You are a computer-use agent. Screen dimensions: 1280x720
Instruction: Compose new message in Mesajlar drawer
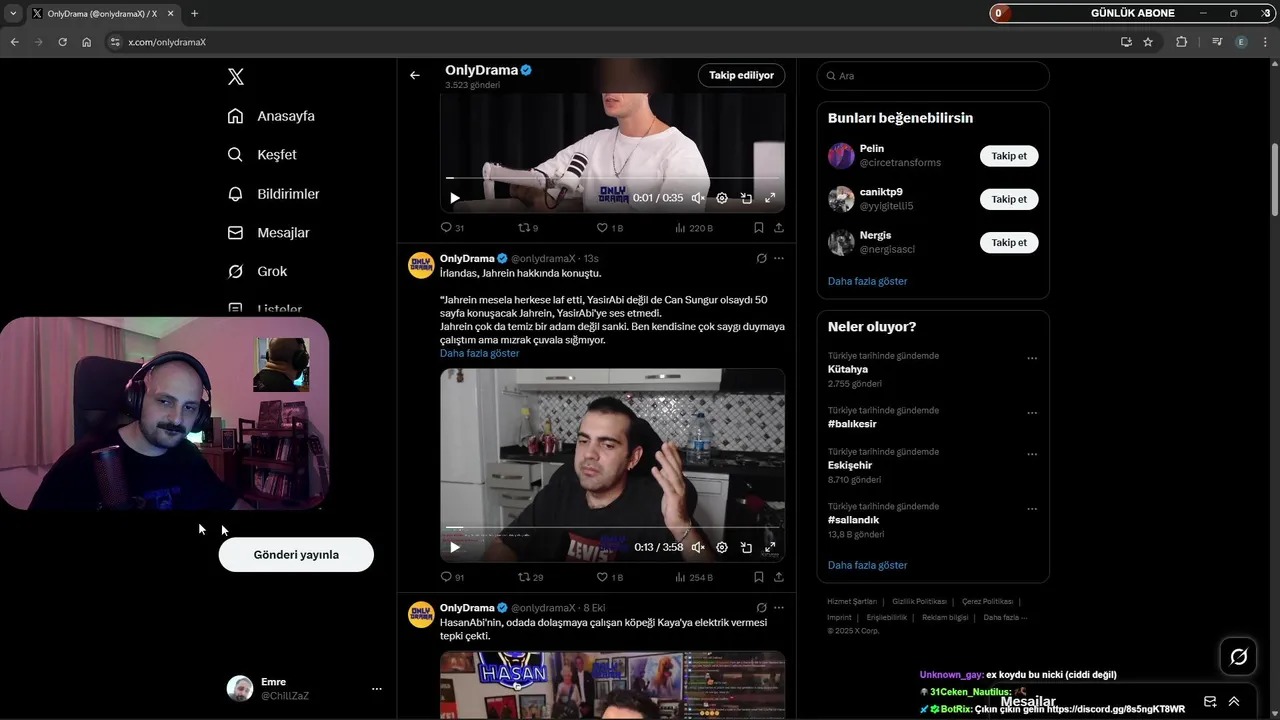1210,702
